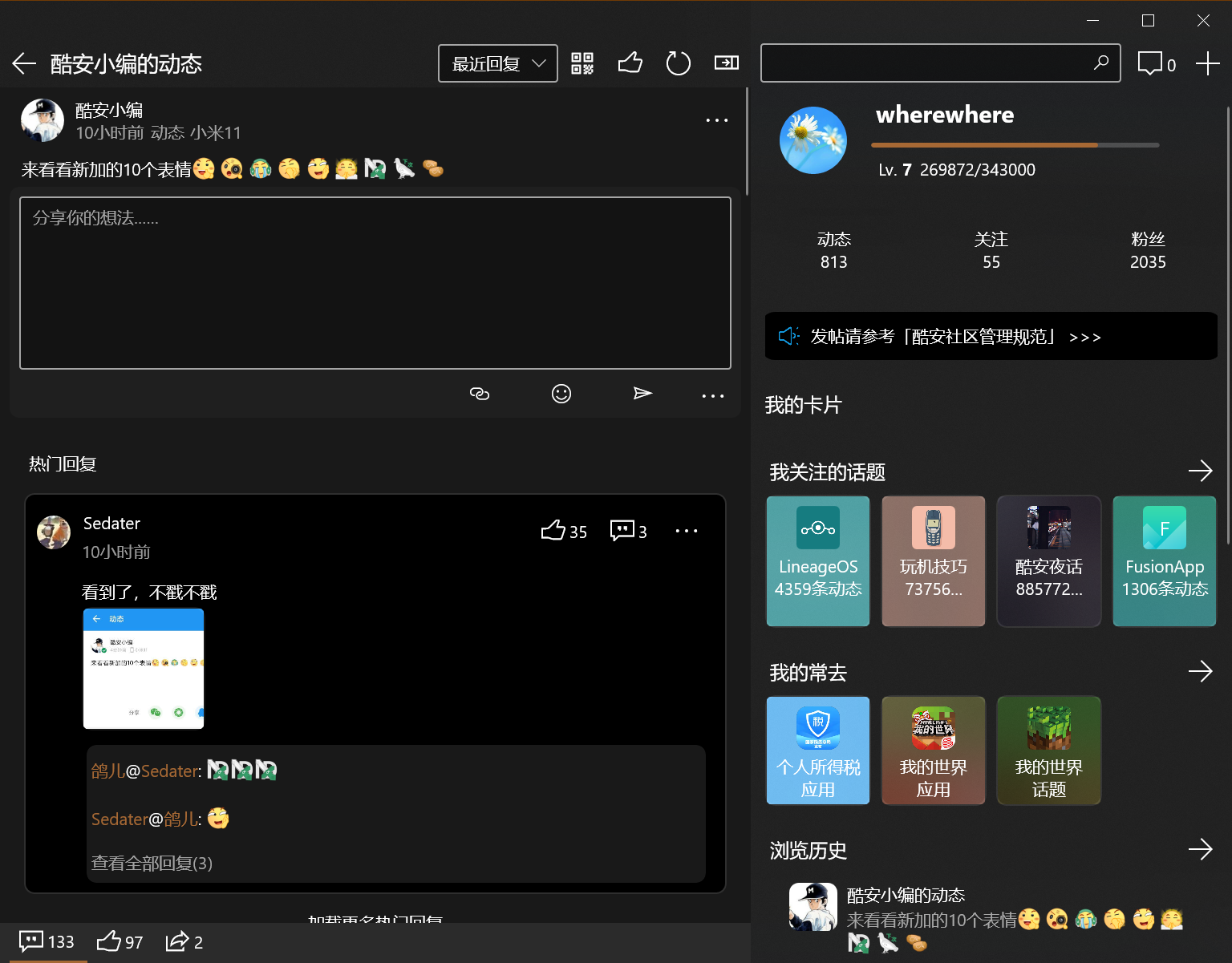This screenshot has height=963, width=1232.
Task: Click the search box in right panel
Action: point(940,63)
